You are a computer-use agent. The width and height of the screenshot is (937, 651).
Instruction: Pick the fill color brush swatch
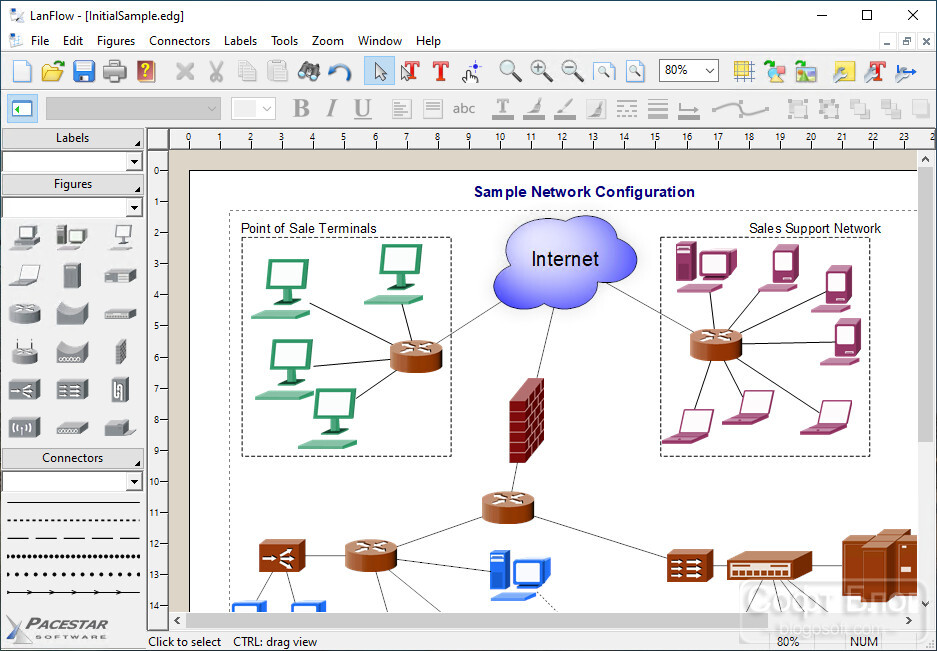click(x=534, y=109)
